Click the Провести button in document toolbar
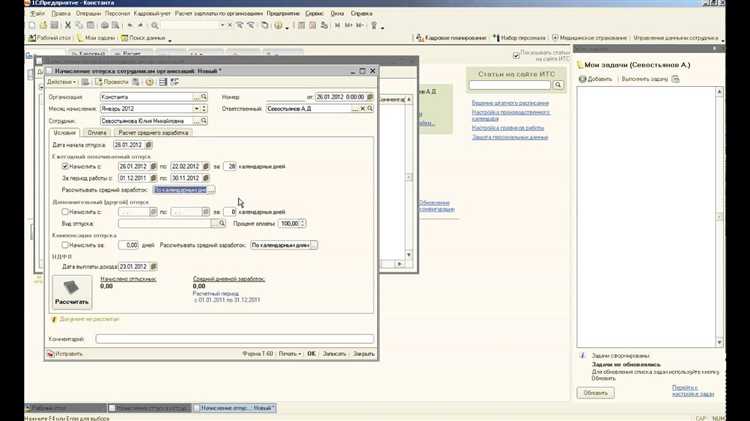 [111, 82]
